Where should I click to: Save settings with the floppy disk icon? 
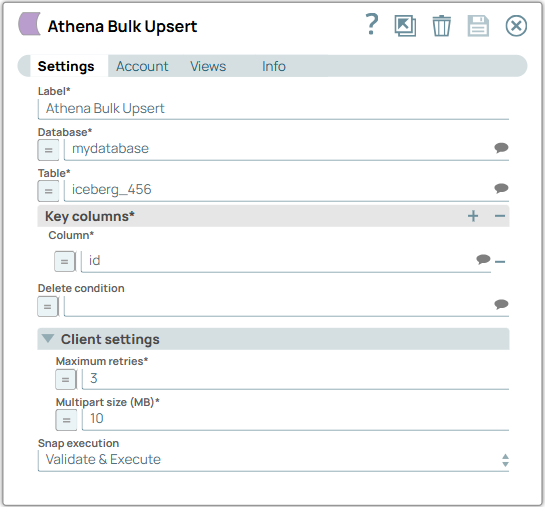tap(478, 26)
